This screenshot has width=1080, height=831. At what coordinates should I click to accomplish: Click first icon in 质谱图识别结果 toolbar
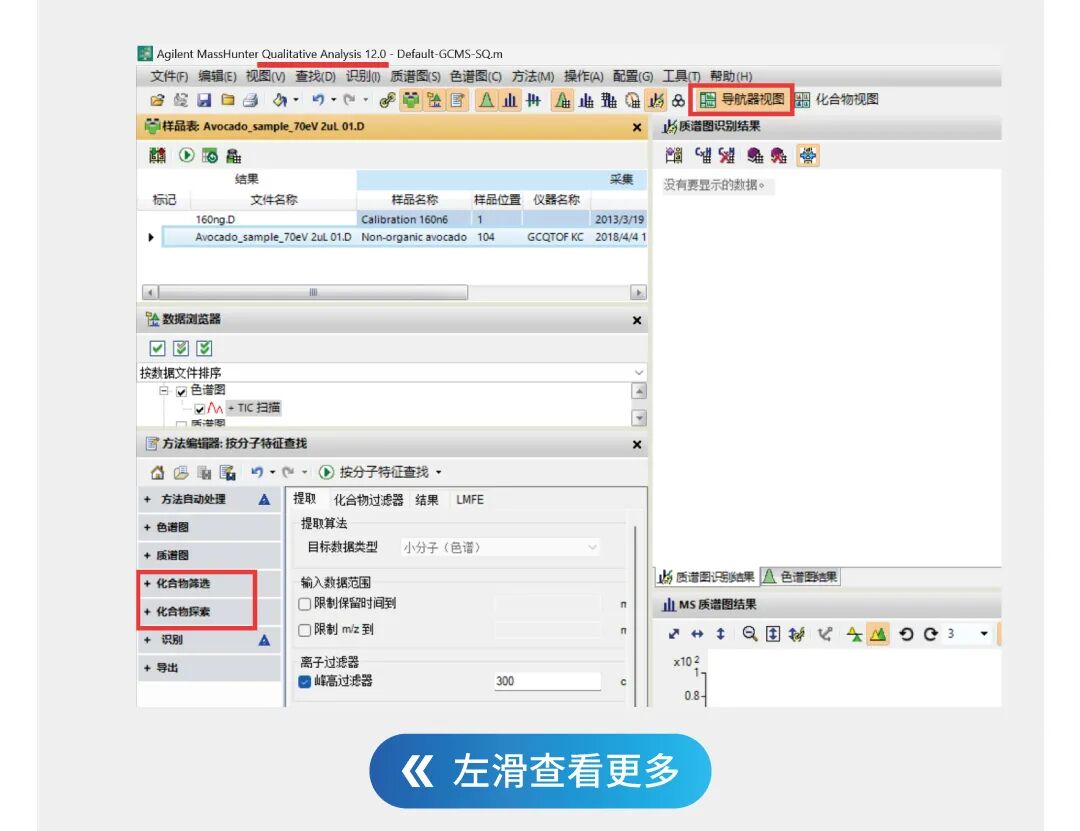(x=674, y=156)
